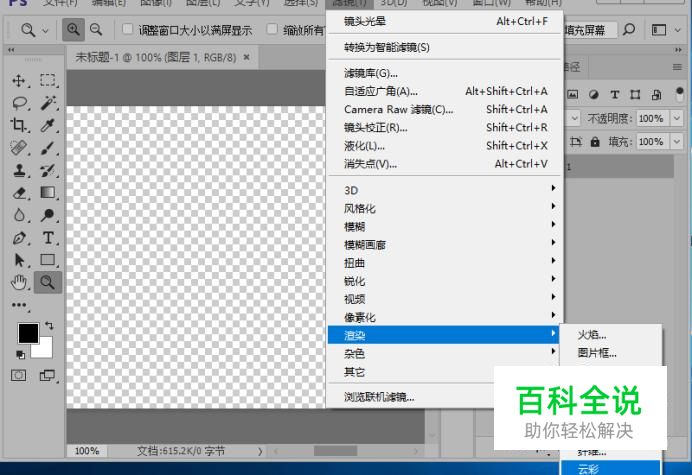
Task: Select the Brush tool
Action: 47,147
